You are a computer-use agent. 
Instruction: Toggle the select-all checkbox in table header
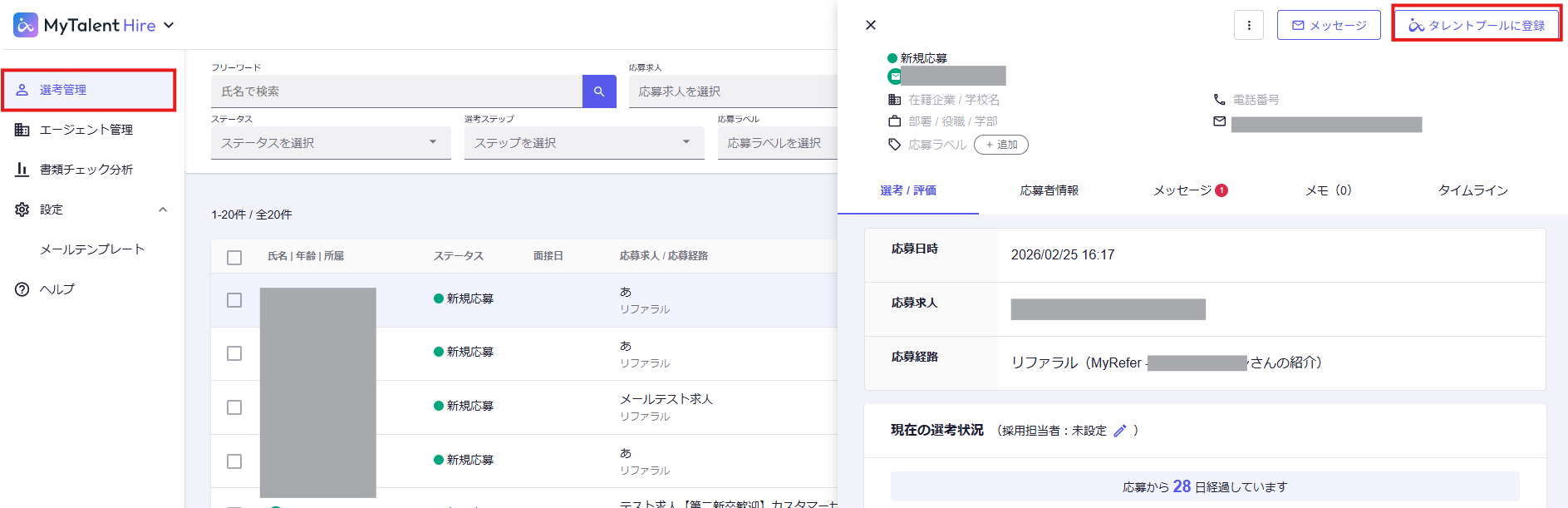234,257
